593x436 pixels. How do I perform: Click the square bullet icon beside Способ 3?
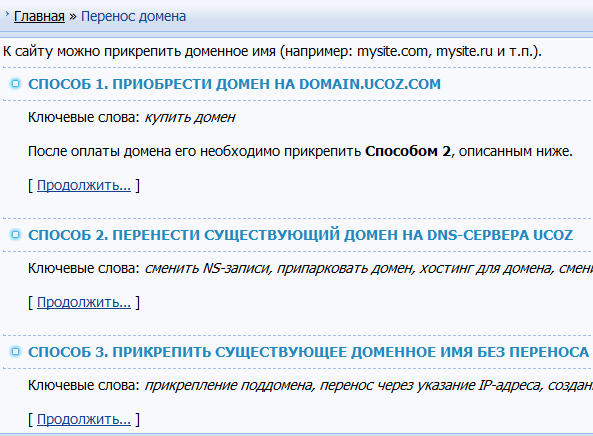(x=16, y=352)
